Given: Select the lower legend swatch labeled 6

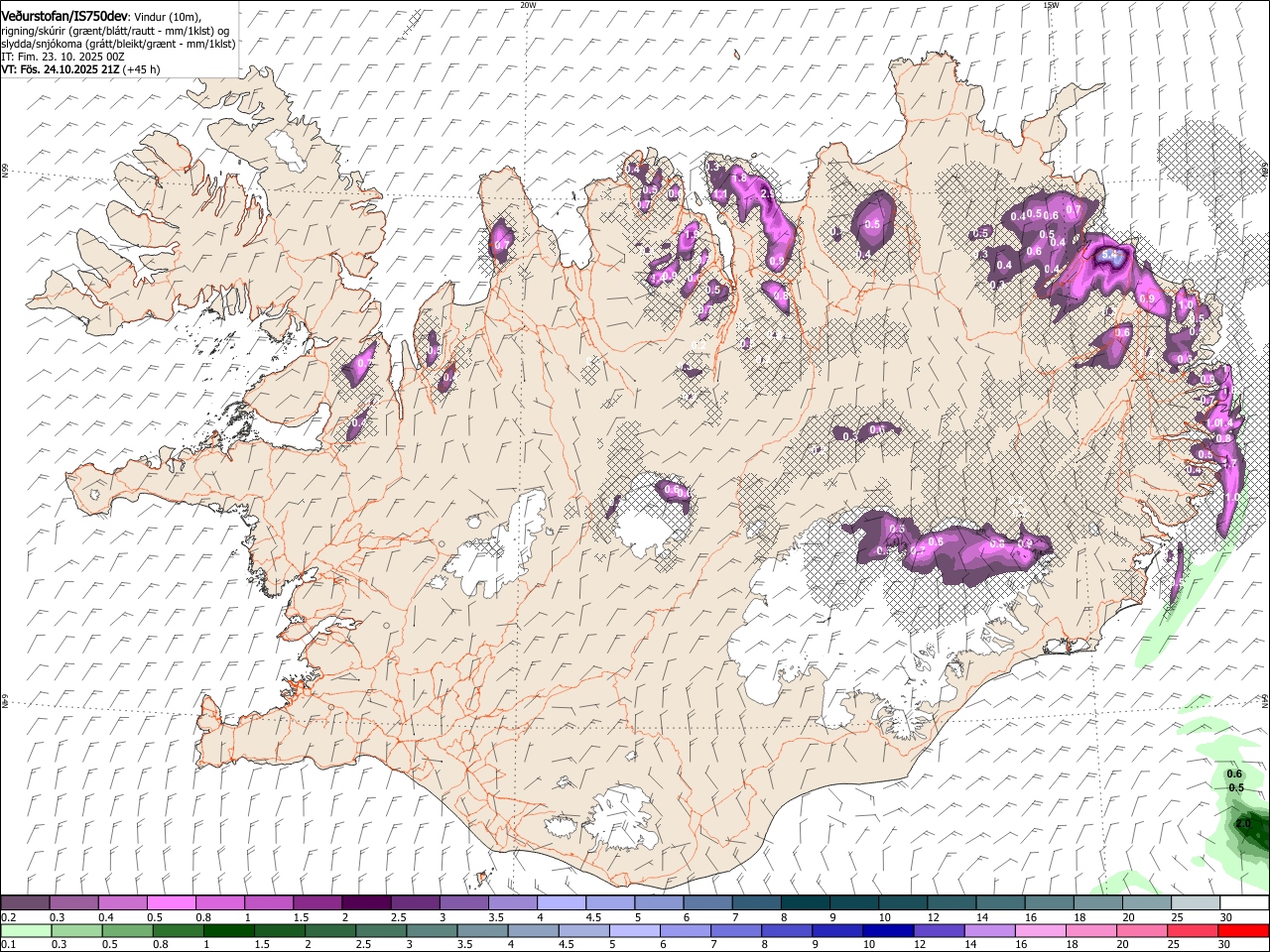Looking at the screenshot, I should click(x=685, y=931).
